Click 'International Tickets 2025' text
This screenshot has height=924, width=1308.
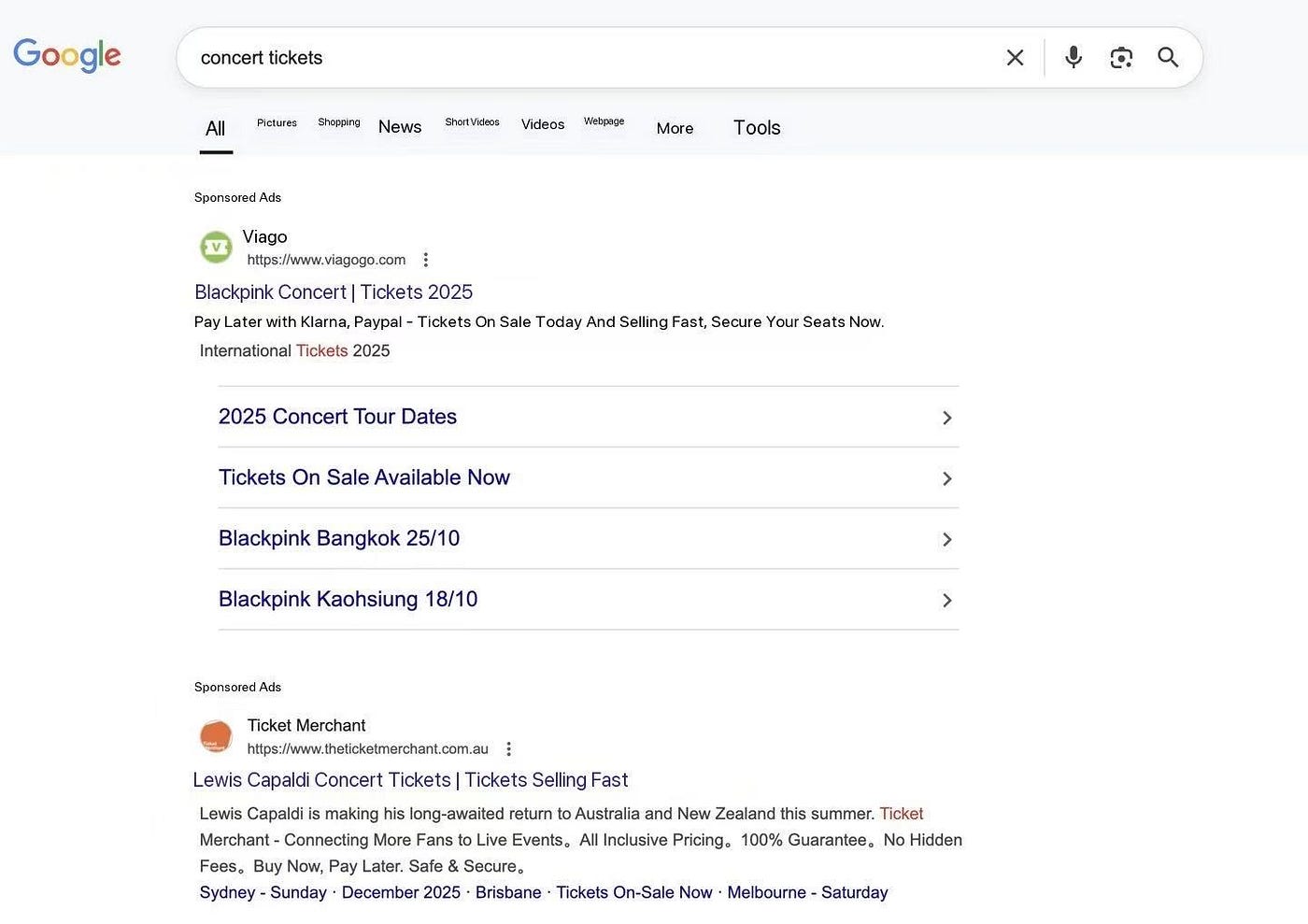[294, 351]
